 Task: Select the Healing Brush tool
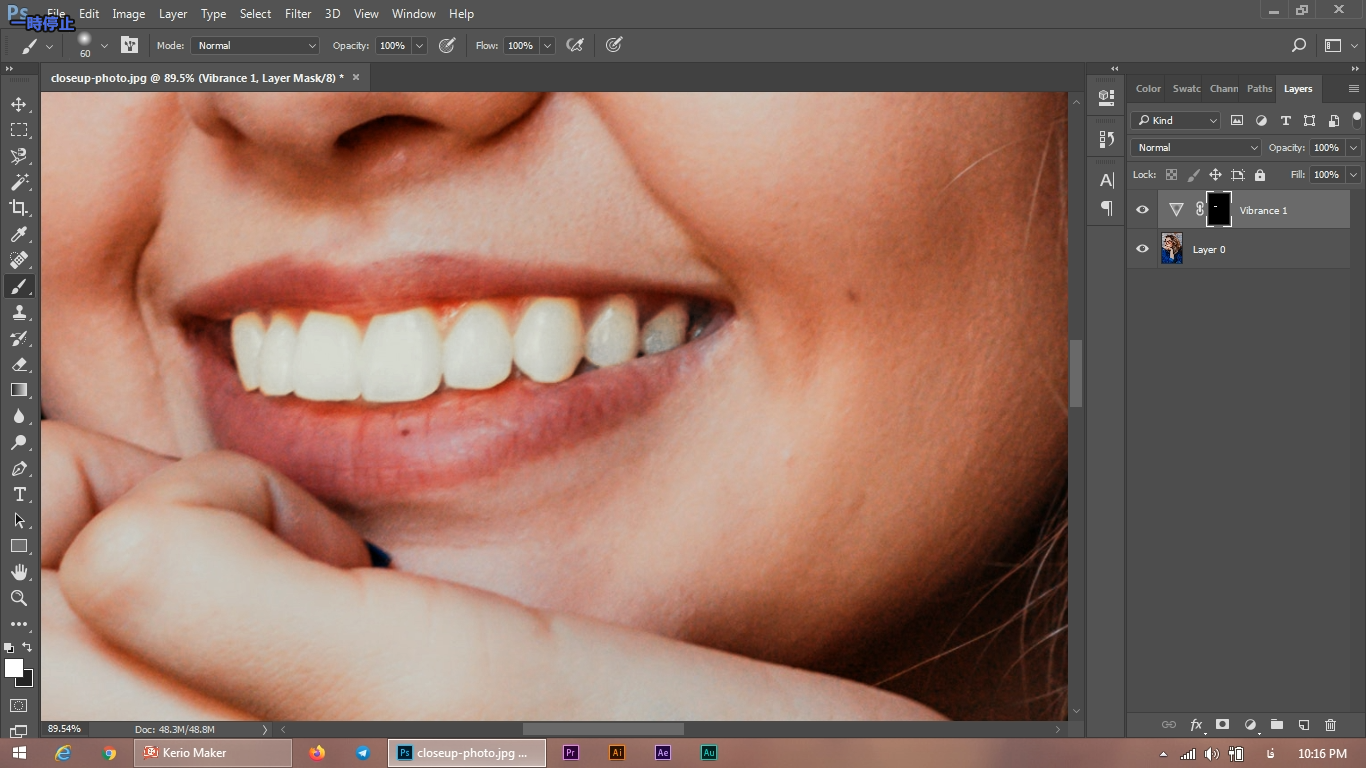(x=19, y=260)
